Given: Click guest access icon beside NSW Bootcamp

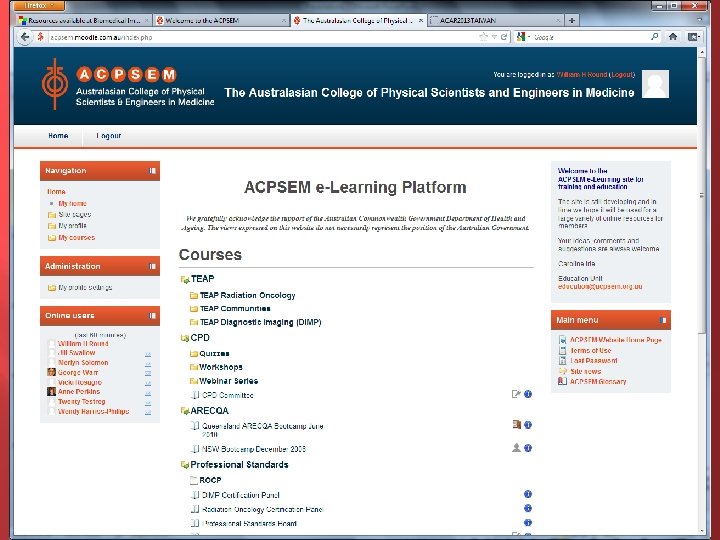Looking at the screenshot, I should [x=516, y=448].
